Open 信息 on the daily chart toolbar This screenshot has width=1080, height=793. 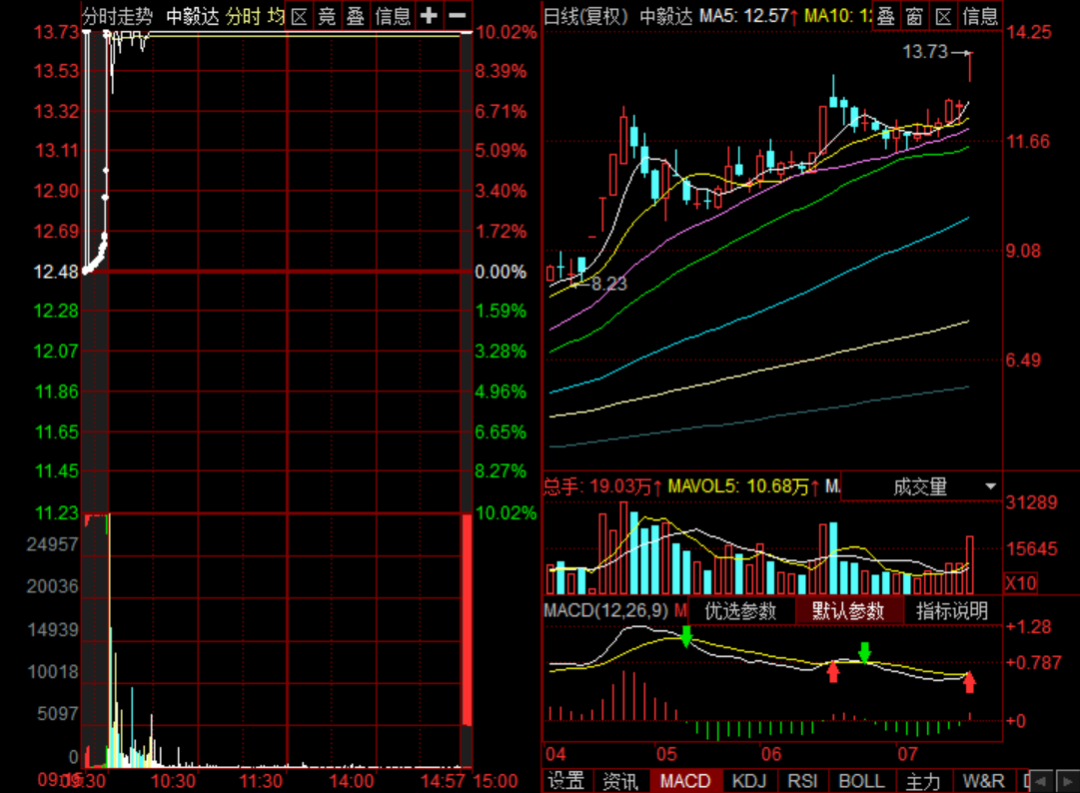click(979, 16)
